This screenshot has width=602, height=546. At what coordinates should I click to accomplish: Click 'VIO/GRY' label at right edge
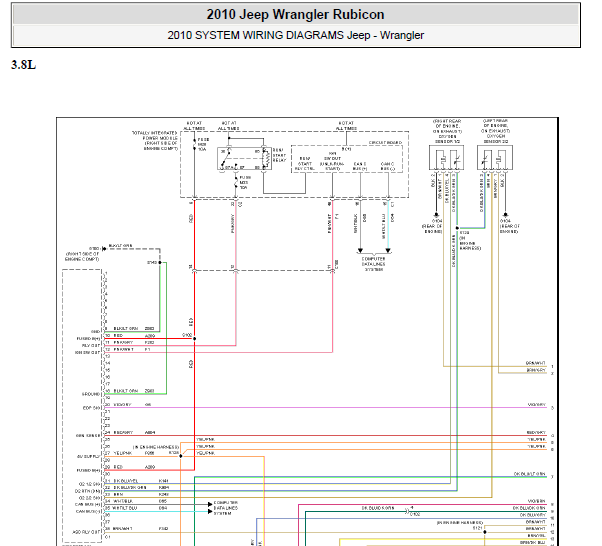pyautogui.click(x=536, y=405)
